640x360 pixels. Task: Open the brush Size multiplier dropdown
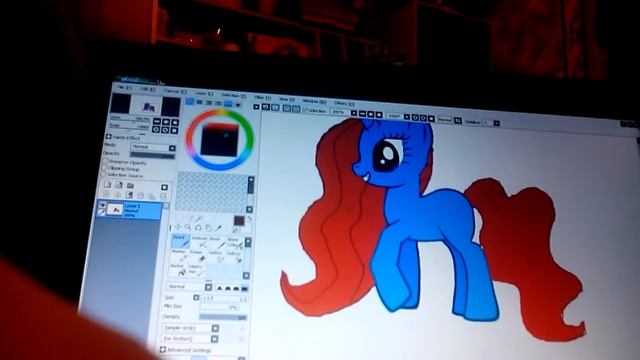(x=196, y=298)
